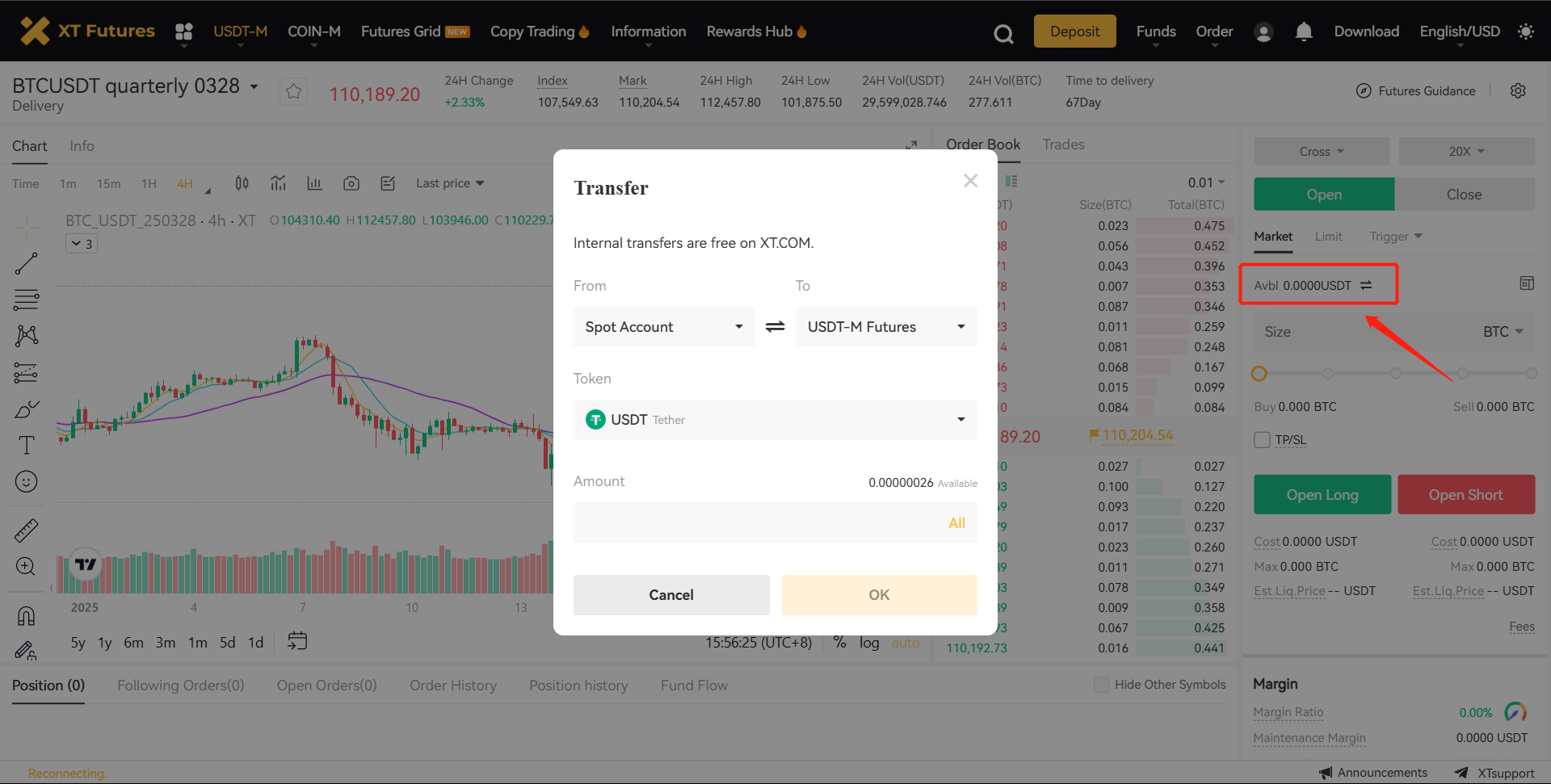Open candlestick chart type icon
Viewport: 1551px width, 784px height.
tap(242, 183)
